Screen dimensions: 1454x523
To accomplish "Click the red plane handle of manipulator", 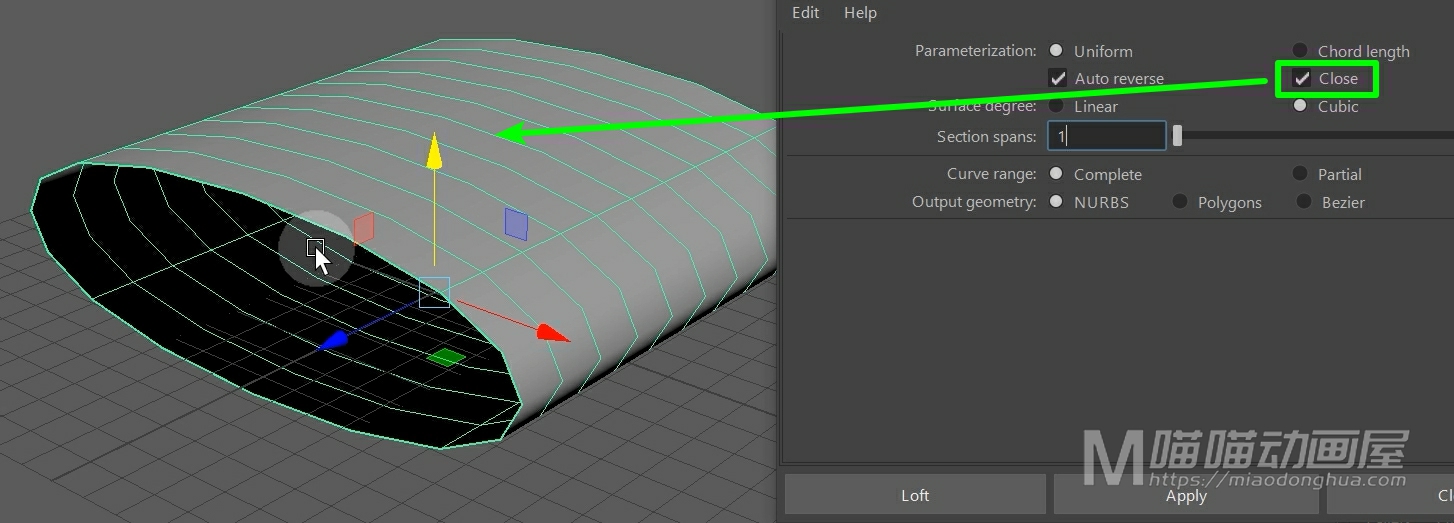I will 364,227.
